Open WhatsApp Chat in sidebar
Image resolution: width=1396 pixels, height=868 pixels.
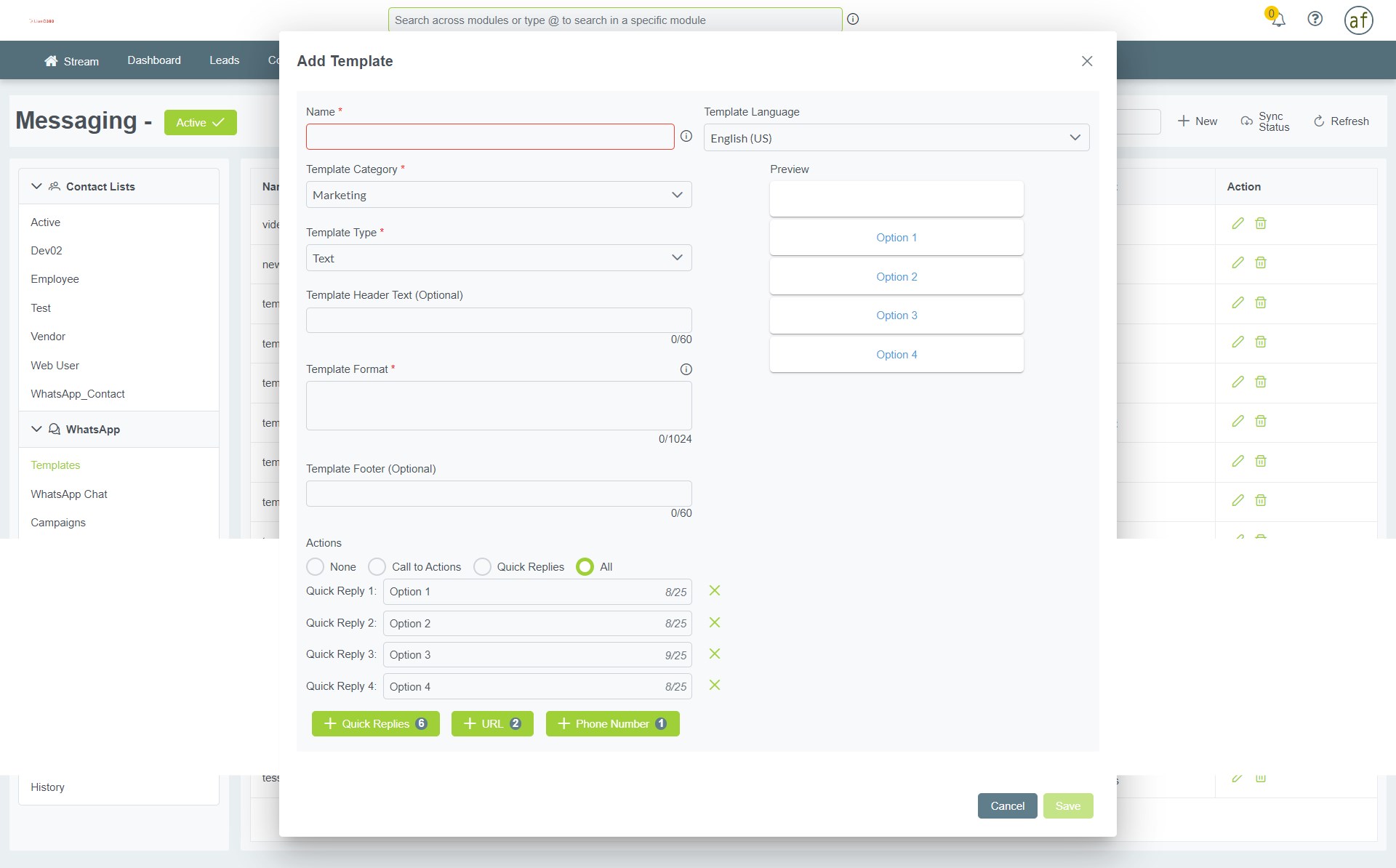69,494
